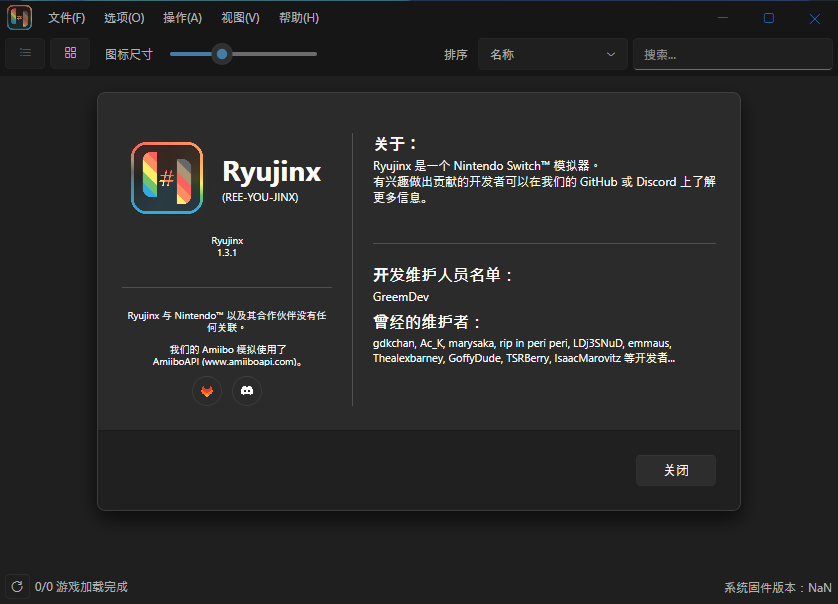Maximize the Ryujinx window
Viewport: 838px width, 604px height.
[x=769, y=18]
